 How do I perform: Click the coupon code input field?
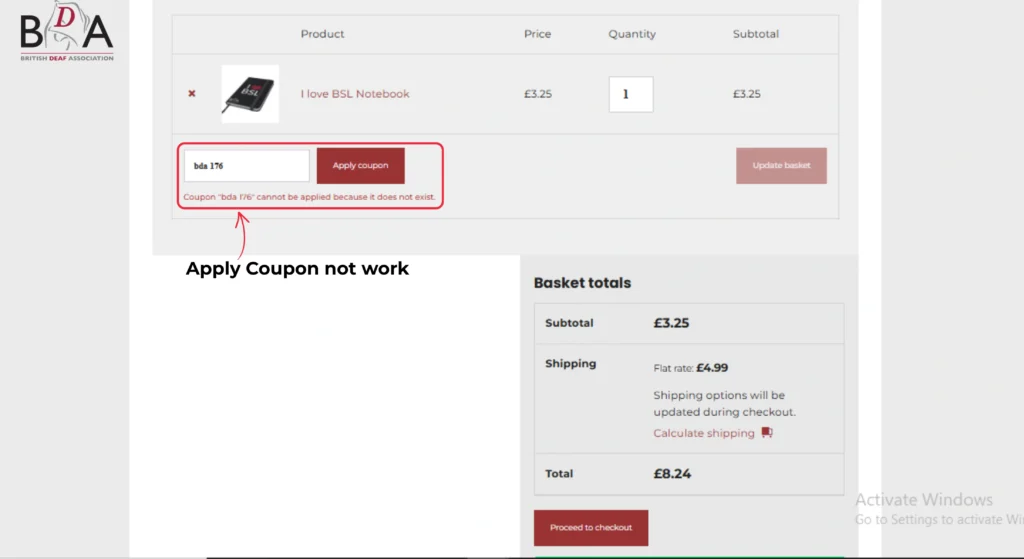(x=246, y=166)
